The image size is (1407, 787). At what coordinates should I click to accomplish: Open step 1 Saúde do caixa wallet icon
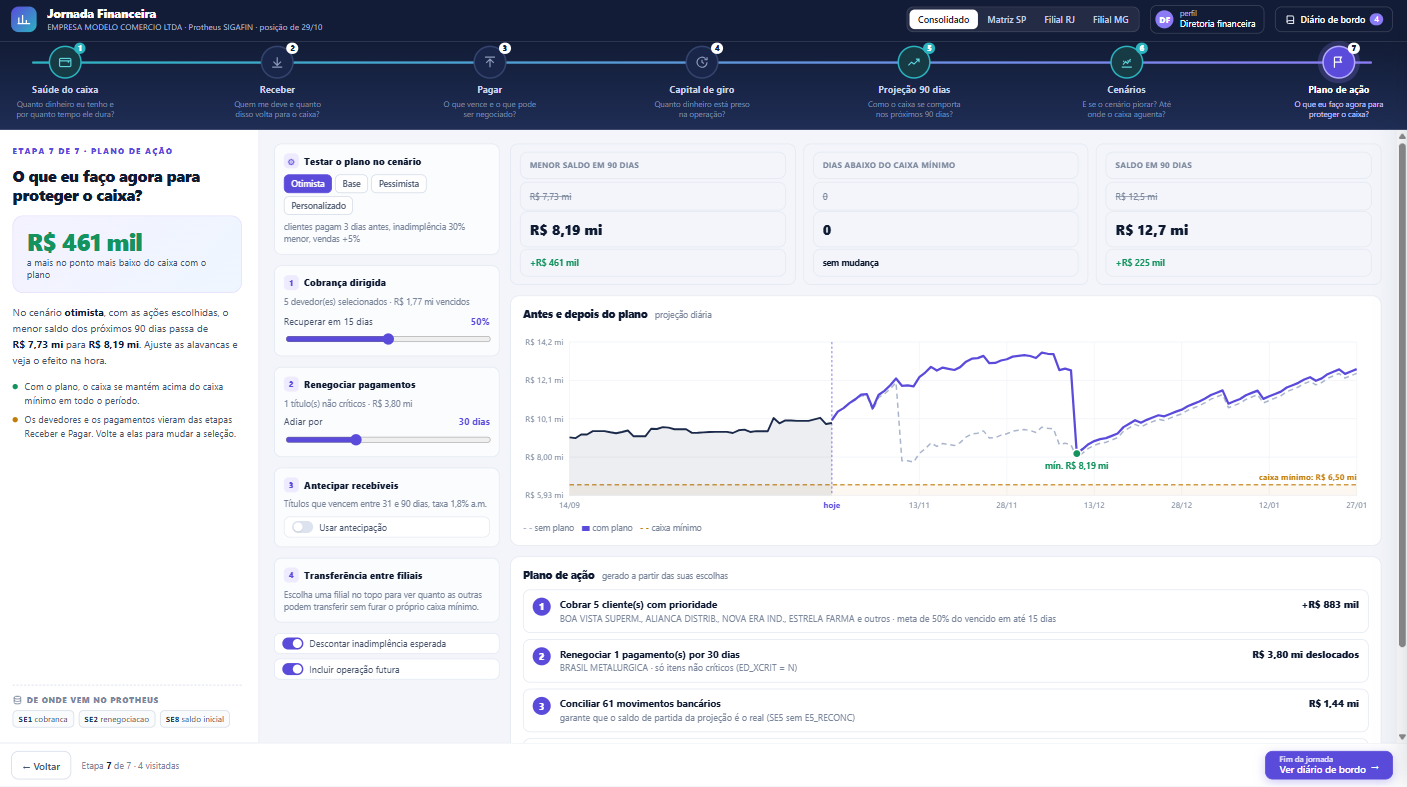point(65,62)
